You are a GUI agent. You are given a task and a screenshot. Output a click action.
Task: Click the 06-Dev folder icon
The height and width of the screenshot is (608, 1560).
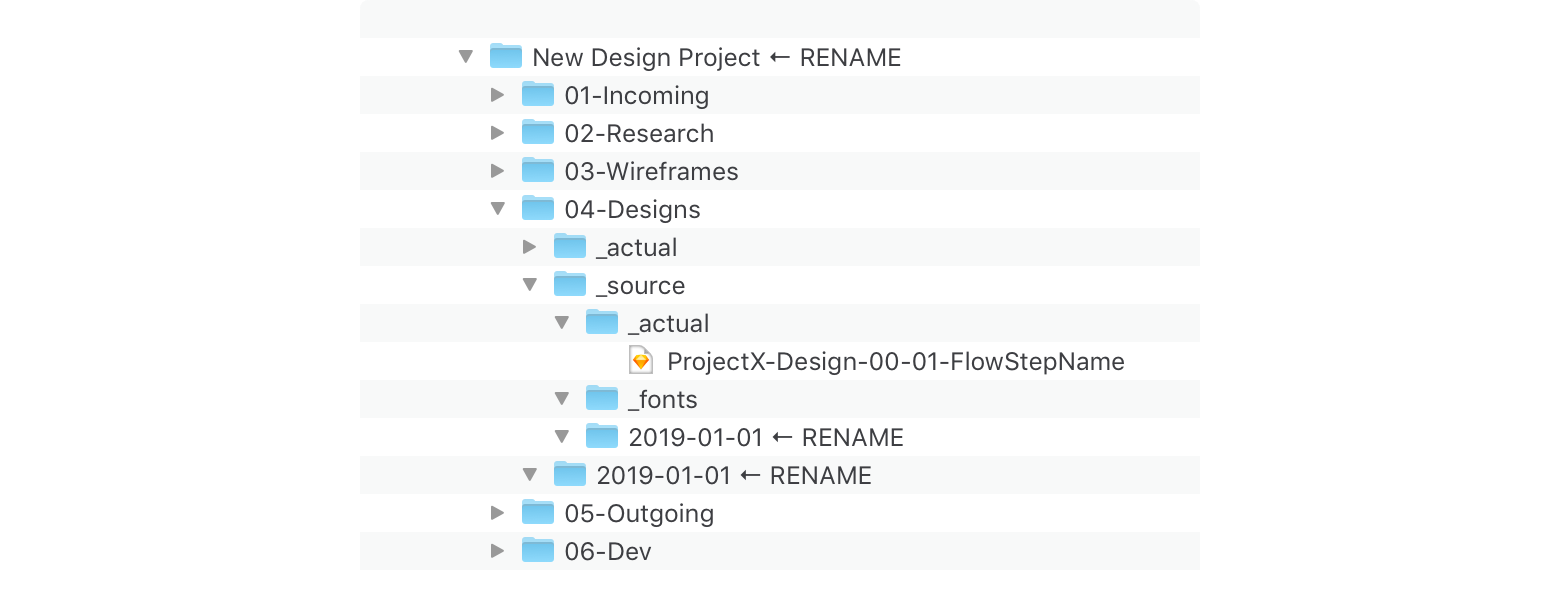pyautogui.click(x=538, y=551)
